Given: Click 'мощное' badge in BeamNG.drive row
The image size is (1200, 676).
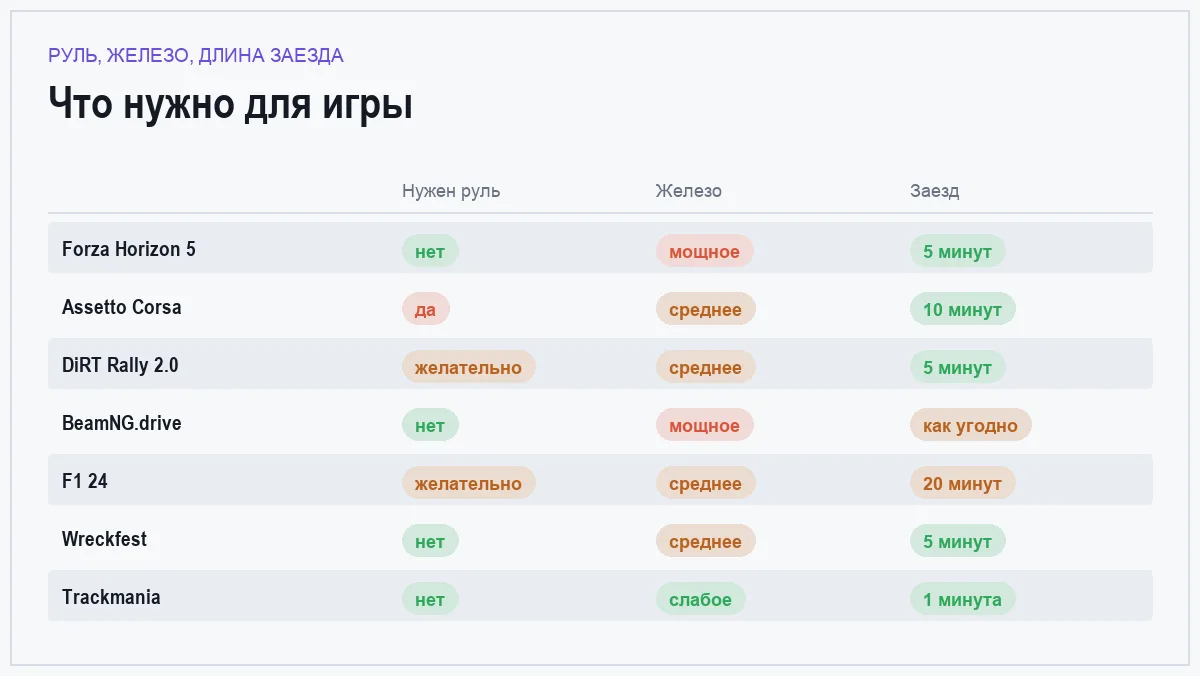Looking at the screenshot, I should coord(705,425).
